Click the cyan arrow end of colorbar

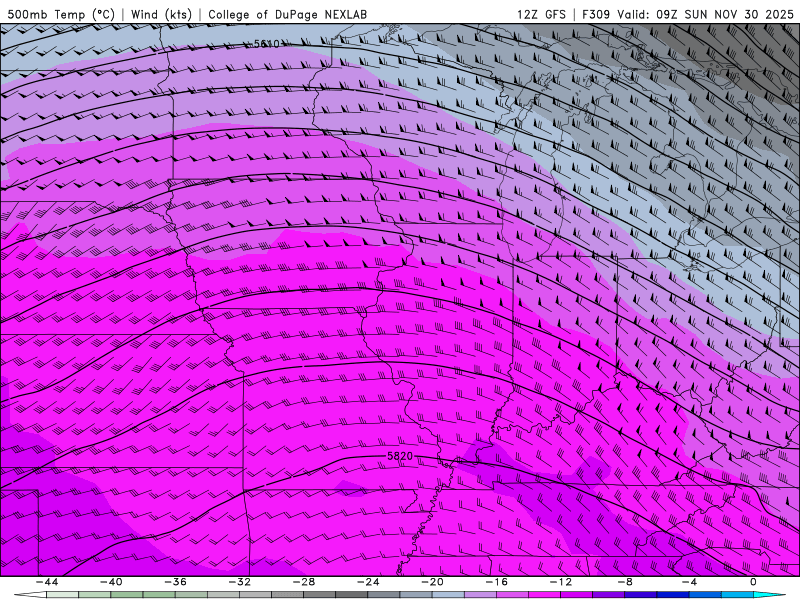click(770, 595)
